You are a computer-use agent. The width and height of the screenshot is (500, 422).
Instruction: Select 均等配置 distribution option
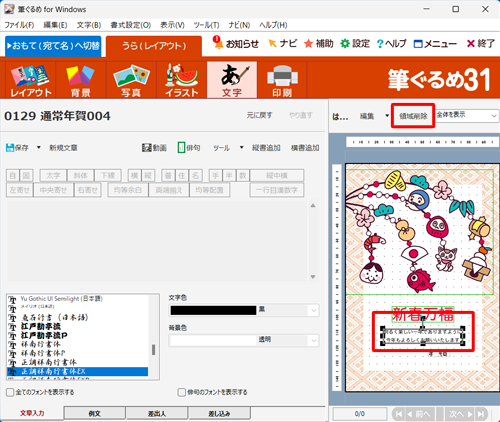pyautogui.click(x=209, y=190)
